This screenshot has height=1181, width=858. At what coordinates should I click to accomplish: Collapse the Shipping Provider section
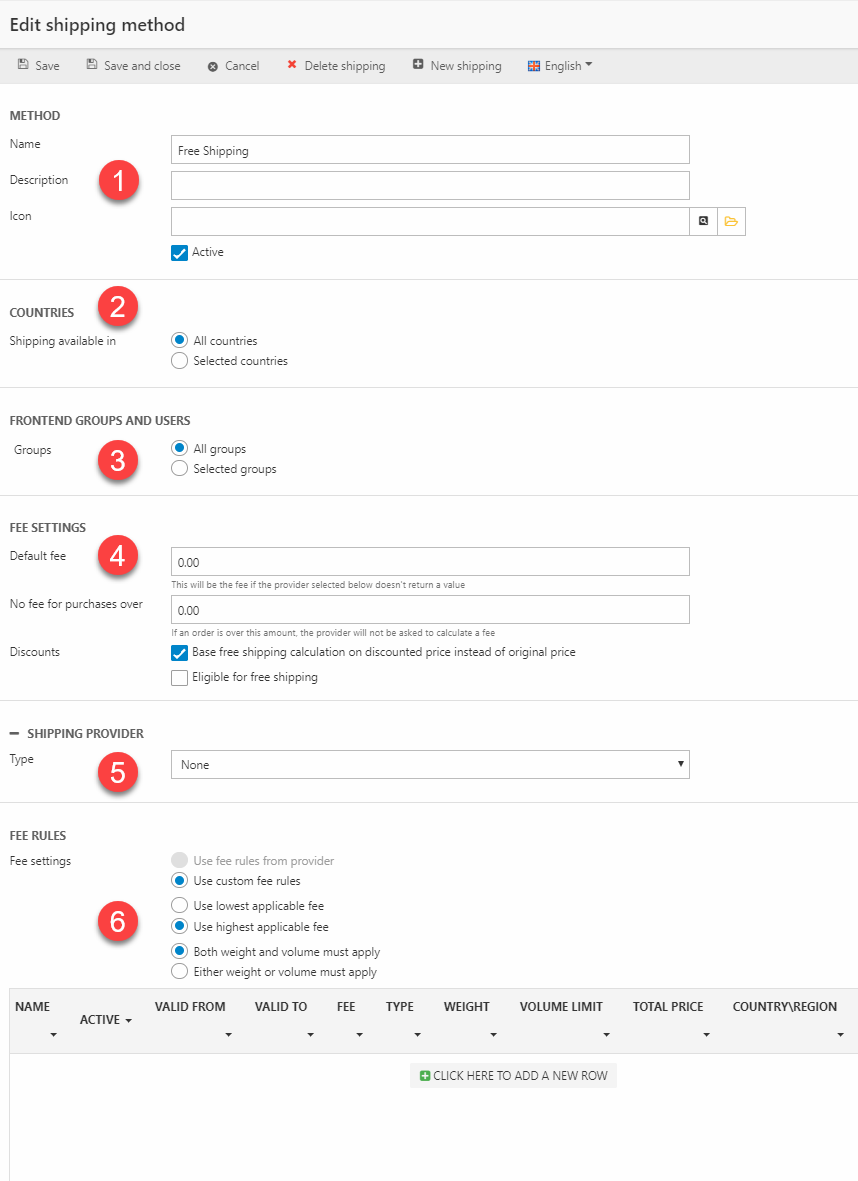point(15,734)
